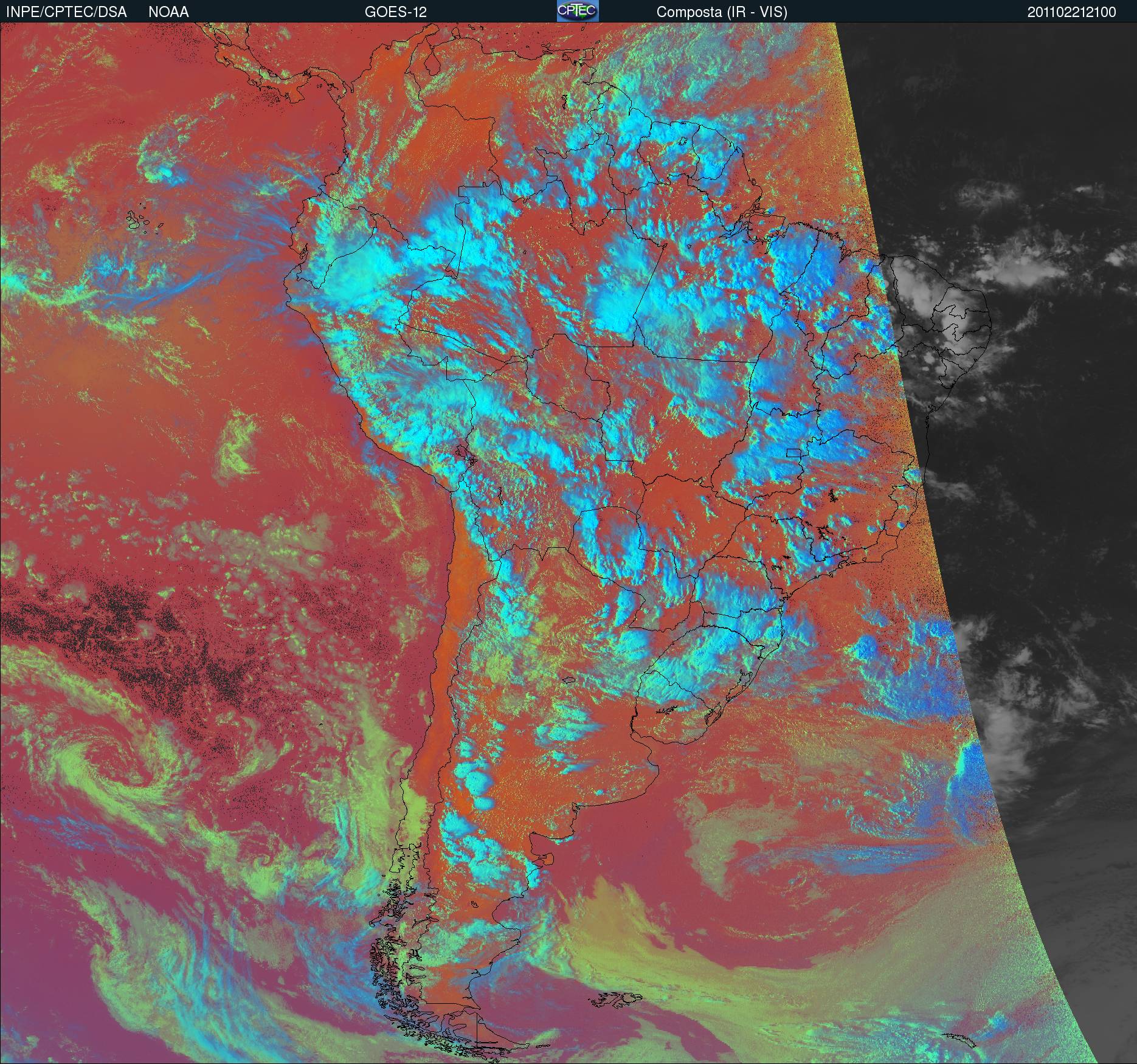This screenshot has height=1064, width=1137.
Task: Click the CPTEC logo in the header
Action: click(x=578, y=11)
